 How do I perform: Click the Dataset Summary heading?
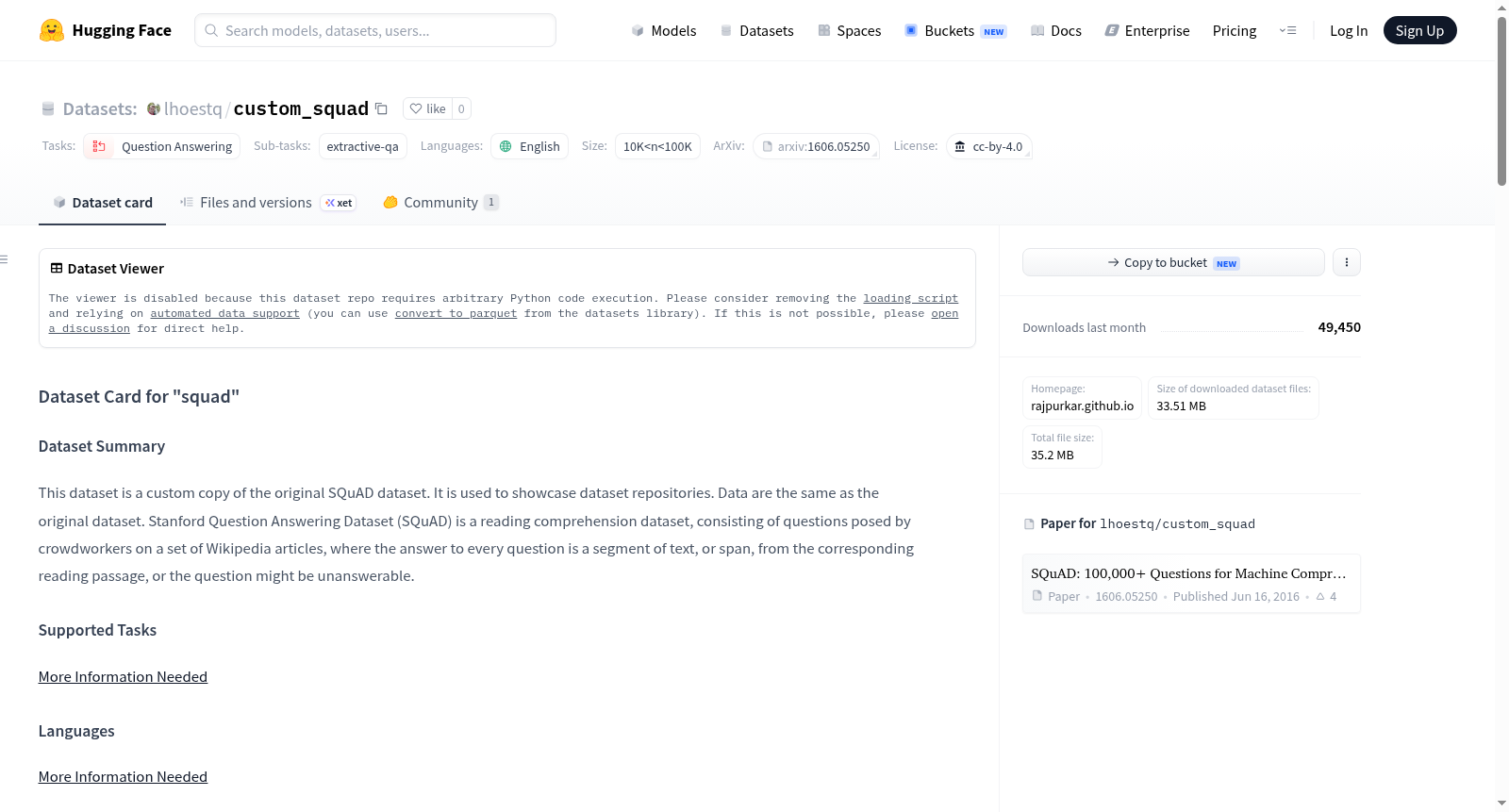102,446
